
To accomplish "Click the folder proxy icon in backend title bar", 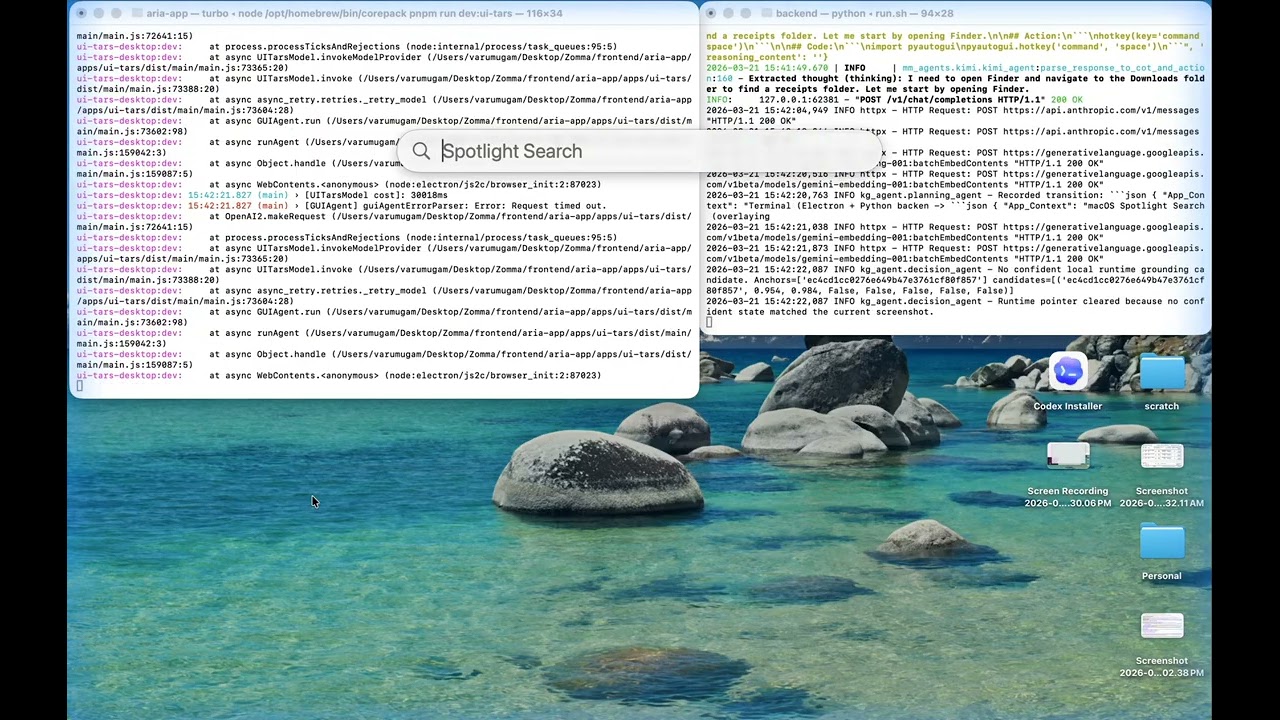I will tap(767, 13).
